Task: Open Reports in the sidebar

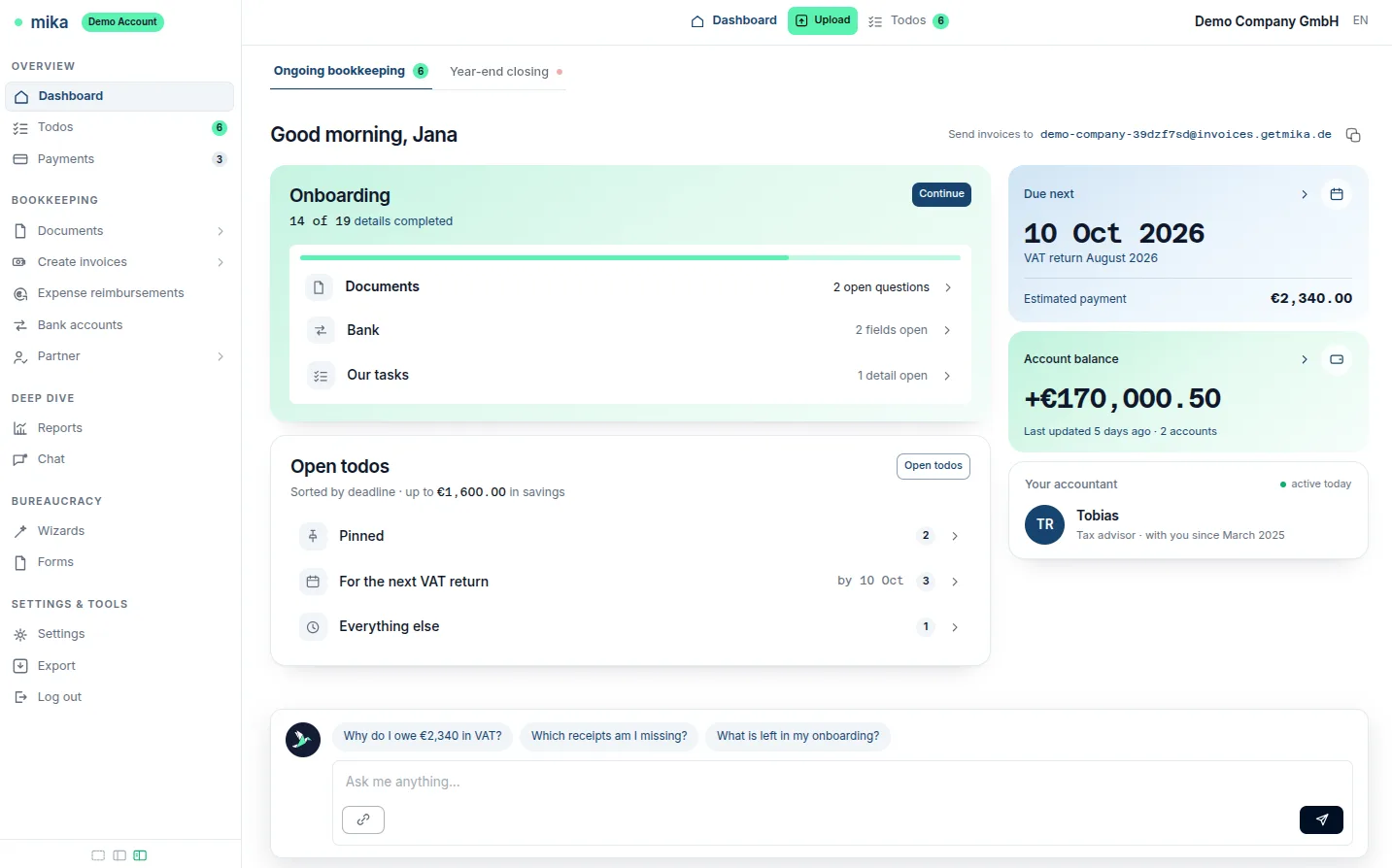Action: pos(119,428)
